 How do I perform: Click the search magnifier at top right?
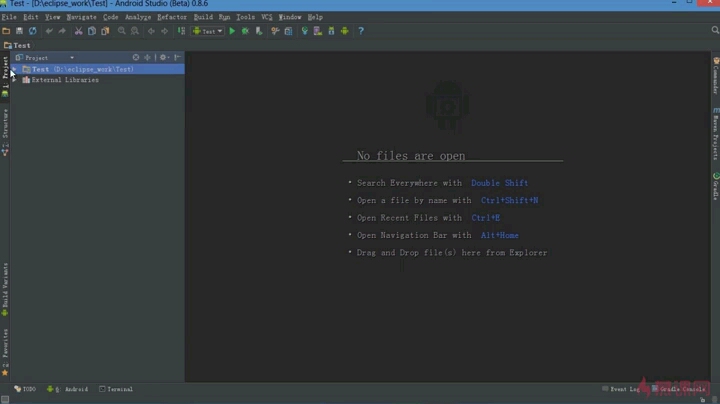(715, 30)
